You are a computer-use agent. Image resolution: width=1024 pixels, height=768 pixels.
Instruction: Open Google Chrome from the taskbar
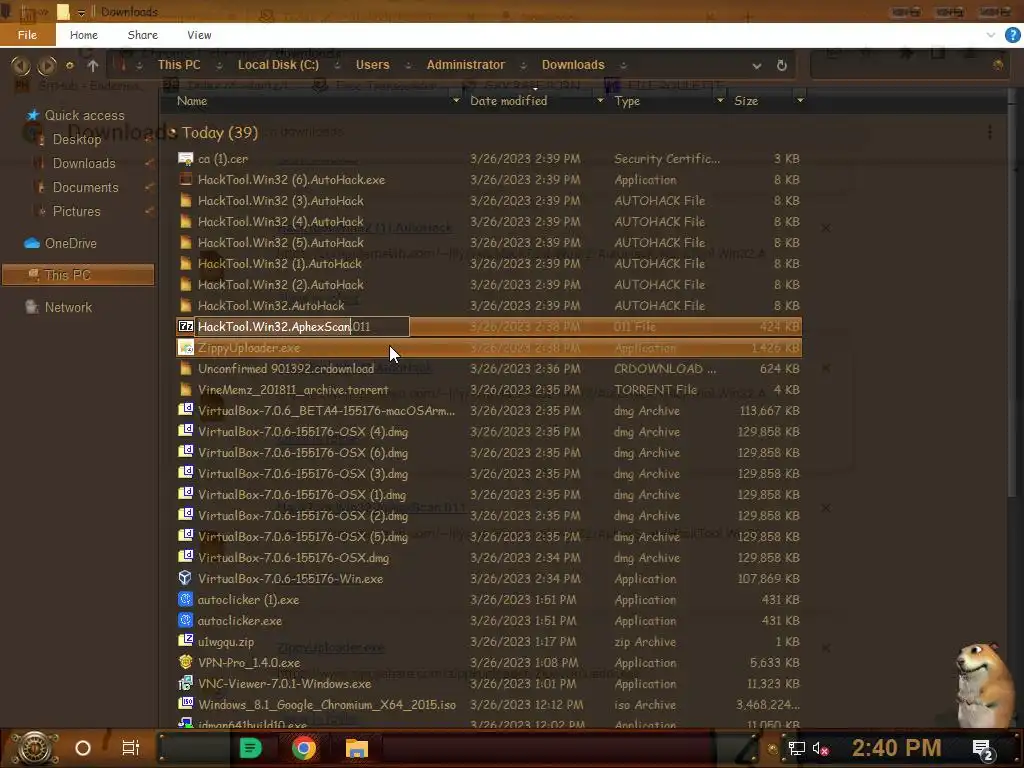304,748
